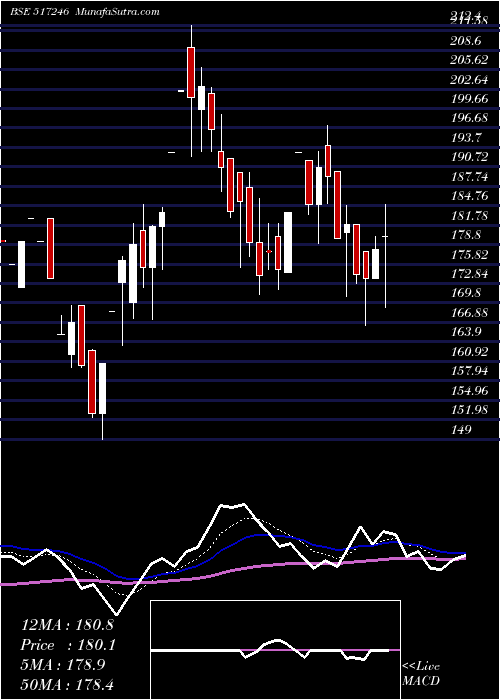Click the 163.9 price axis label

tap(466, 332)
